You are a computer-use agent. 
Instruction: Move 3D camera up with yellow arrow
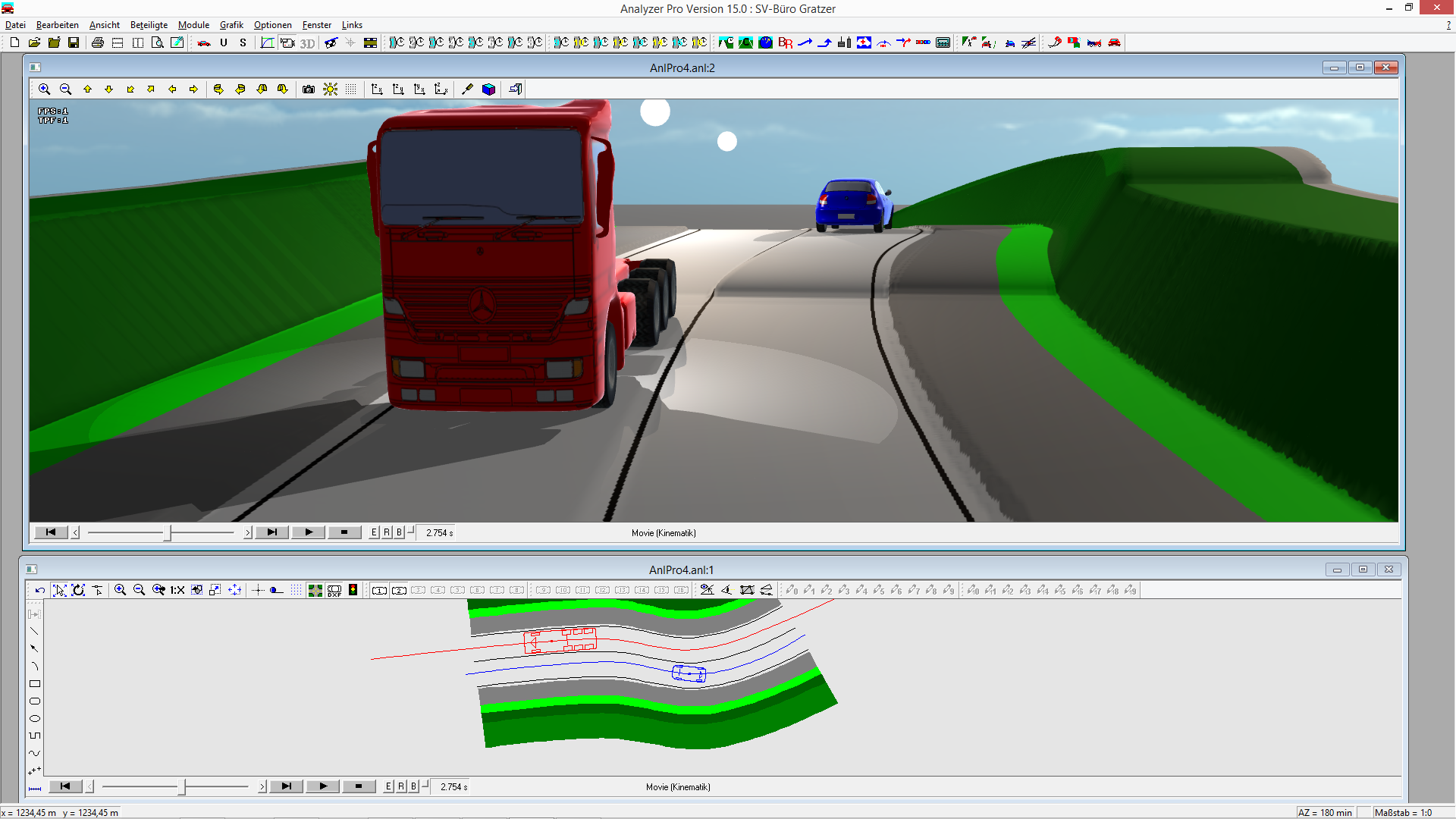coord(87,89)
